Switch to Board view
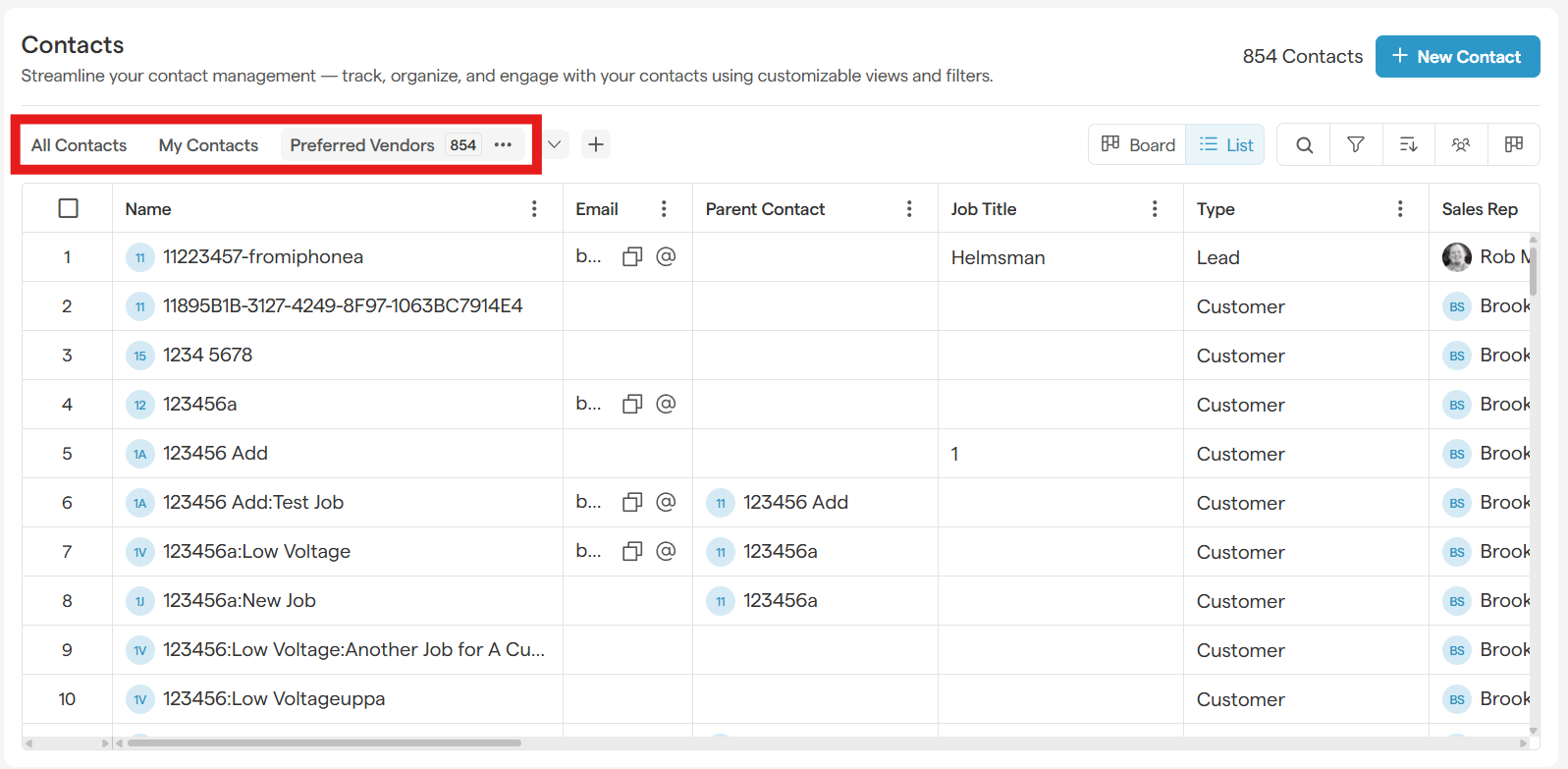This screenshot has width=1568, height=769. [x=1138, y=145]
